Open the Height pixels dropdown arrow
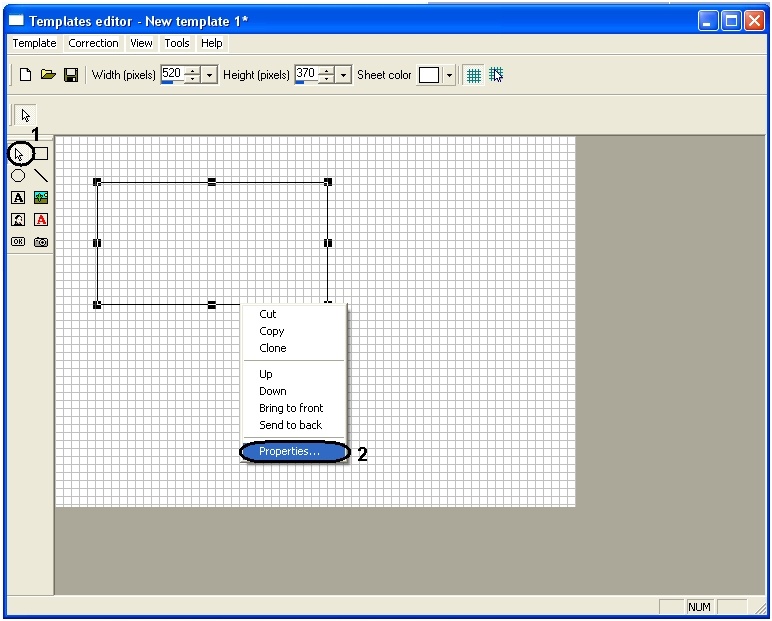 click(x=344, y=75)
